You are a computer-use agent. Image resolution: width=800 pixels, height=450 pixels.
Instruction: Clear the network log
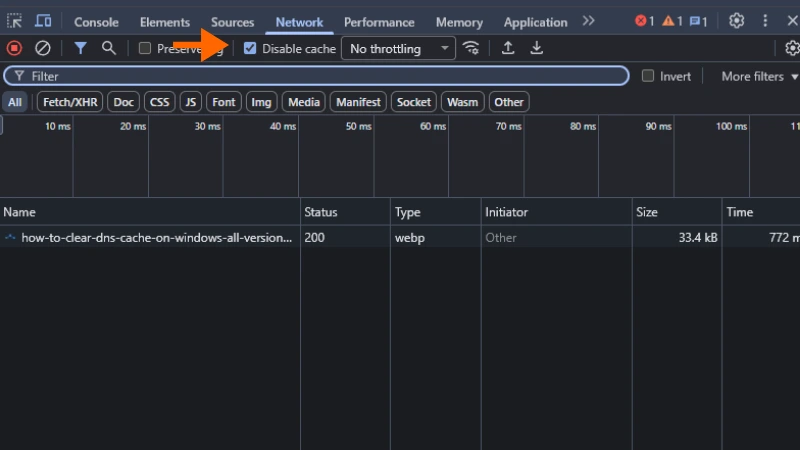pyautogui.click(x=43, y=48)
